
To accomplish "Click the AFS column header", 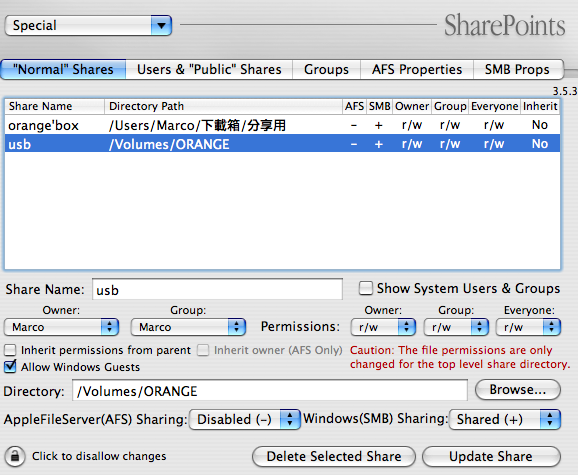I will coord(354,106).
